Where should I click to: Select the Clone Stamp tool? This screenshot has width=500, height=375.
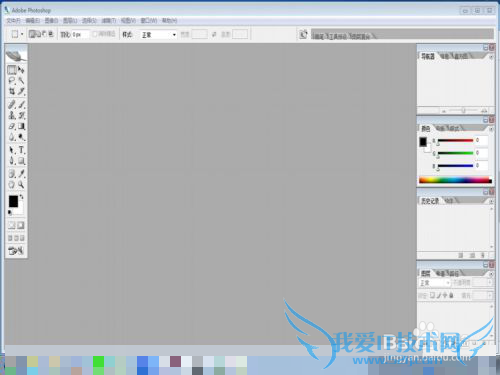[12, 115]
